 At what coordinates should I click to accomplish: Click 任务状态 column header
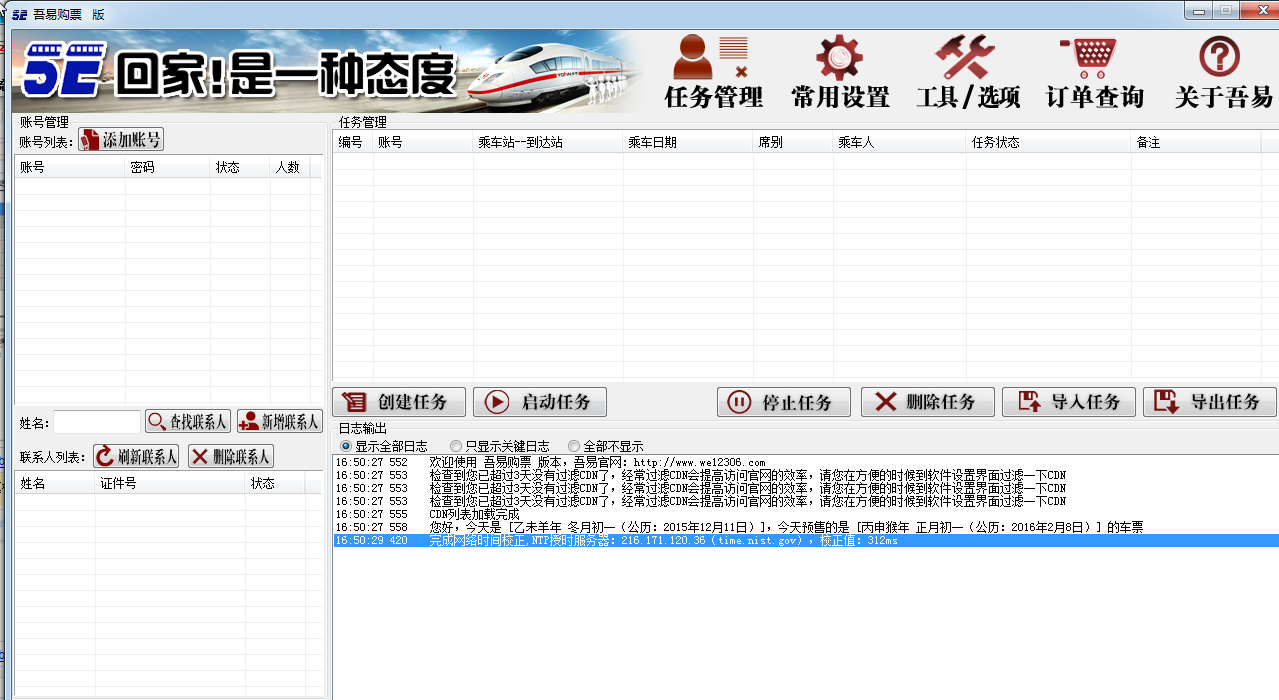click(1049, 143)
